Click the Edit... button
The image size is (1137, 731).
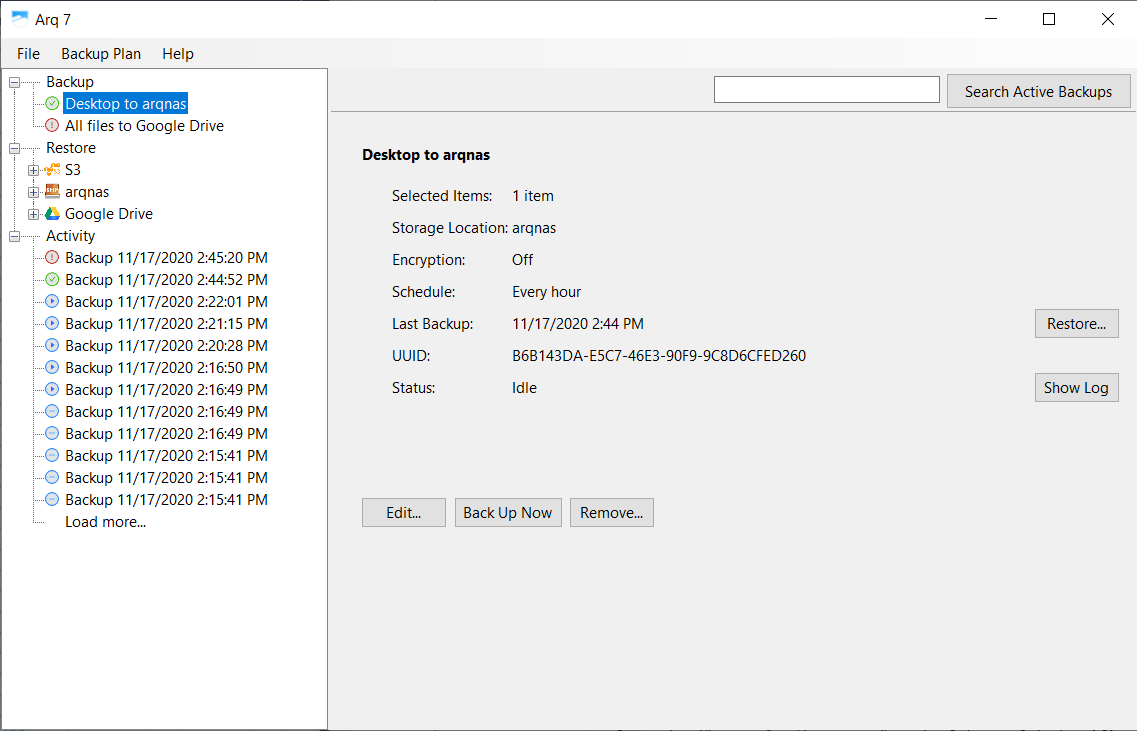click(x=404, y=513)
